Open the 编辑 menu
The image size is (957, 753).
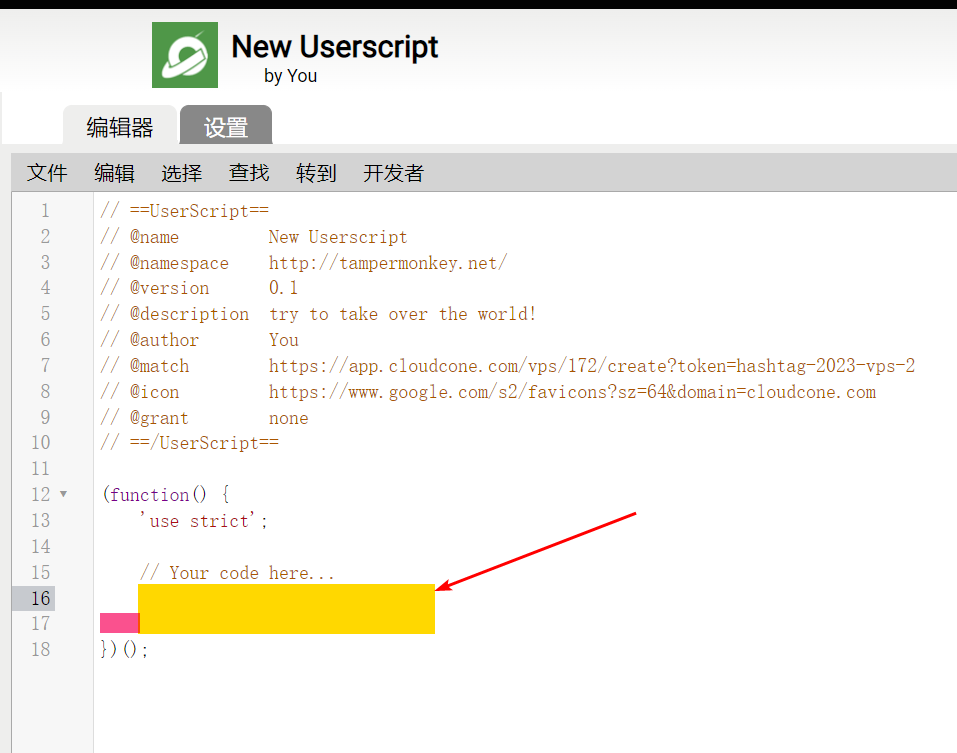click(x=114, y=173)
